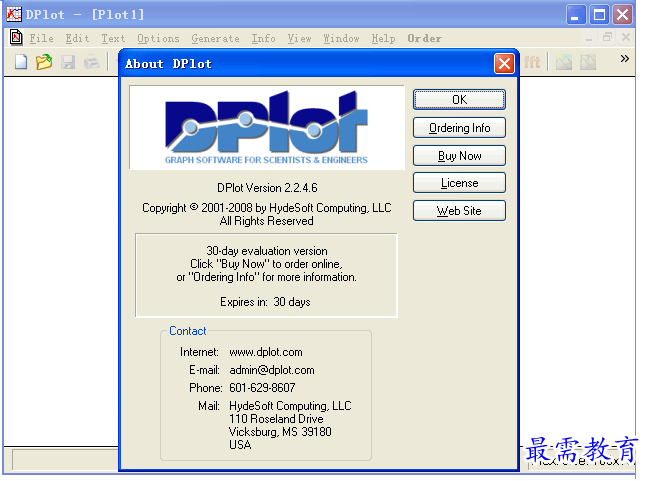
Task: Maximize the DPlot main window
Action: [x=599, y=15]
